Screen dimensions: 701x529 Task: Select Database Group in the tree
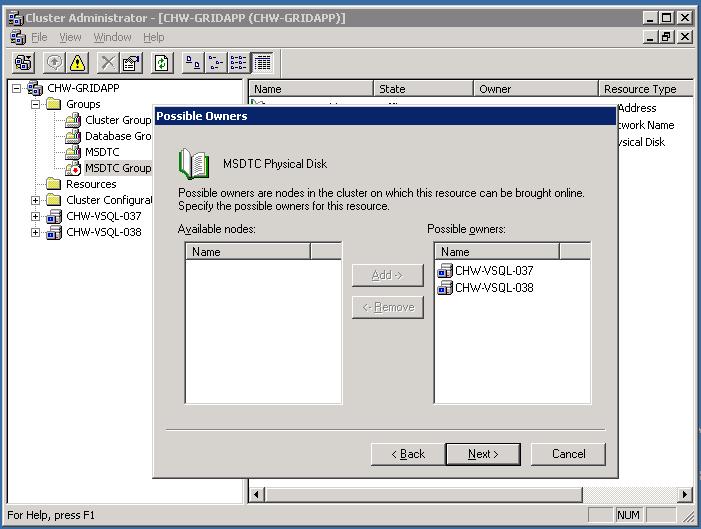pos(118,136)
